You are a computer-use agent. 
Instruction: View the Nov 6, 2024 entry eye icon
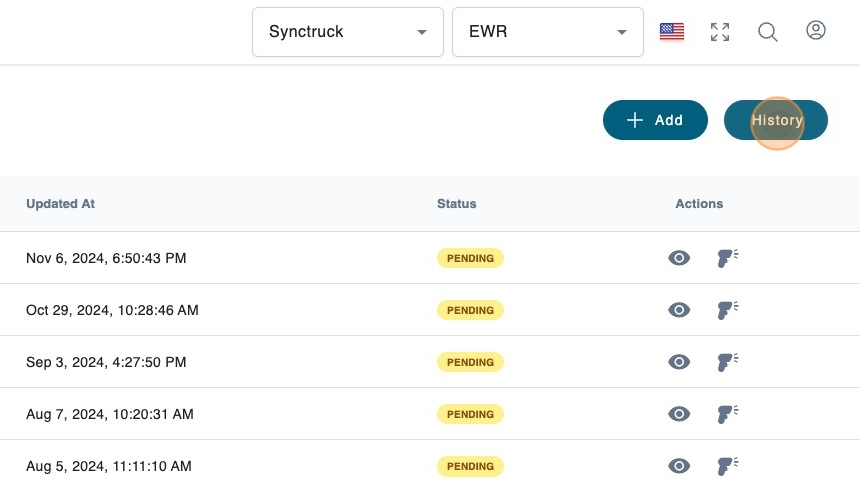click(x=679, y=258)
